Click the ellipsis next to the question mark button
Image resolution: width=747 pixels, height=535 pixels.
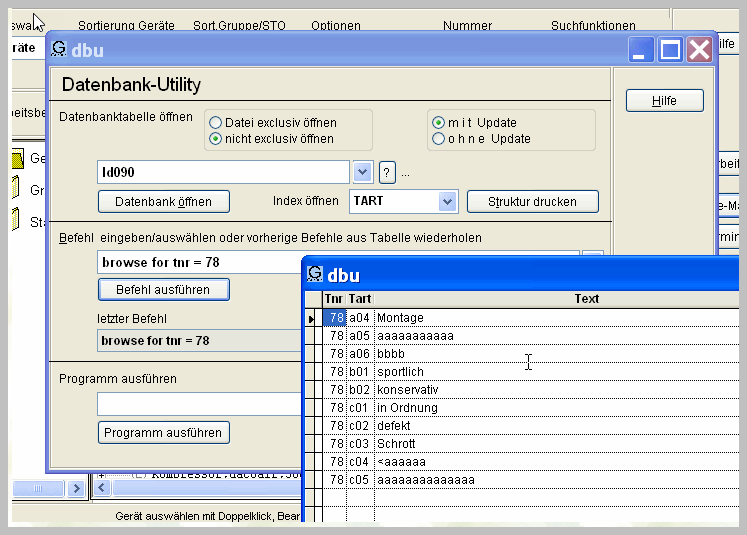(x=405, y=173)
